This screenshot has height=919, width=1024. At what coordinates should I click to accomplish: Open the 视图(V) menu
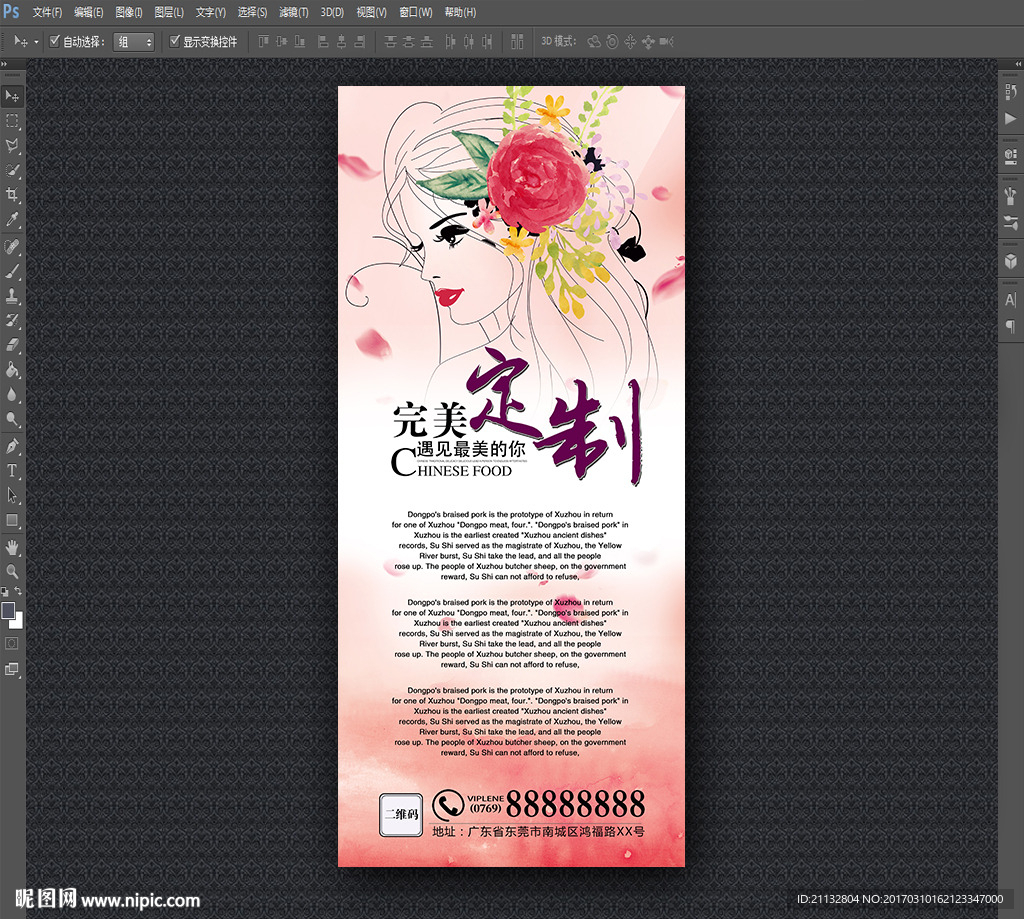371,12
